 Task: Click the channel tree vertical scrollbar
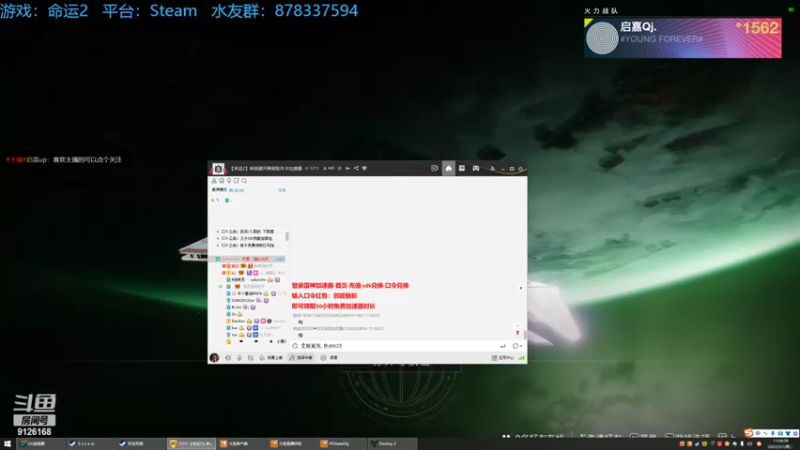(287, 236)
